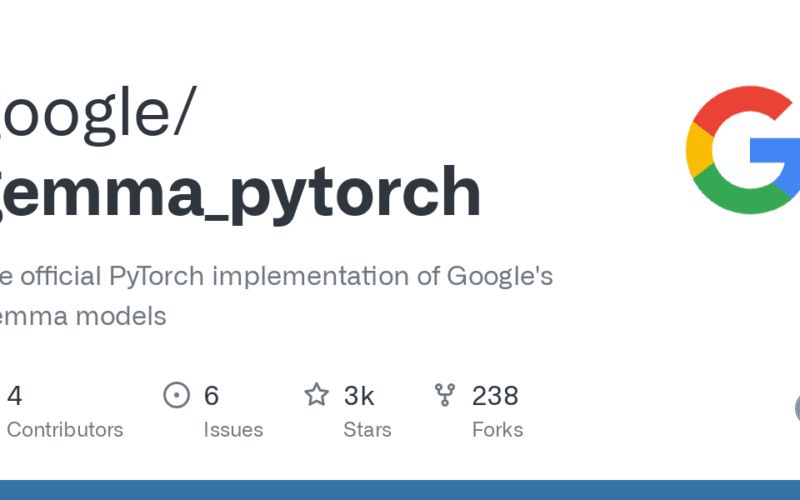The height and width of the screenshot is (500, 800).
Task: Click the Forks branch icon
Action: (x=445, y=396)
